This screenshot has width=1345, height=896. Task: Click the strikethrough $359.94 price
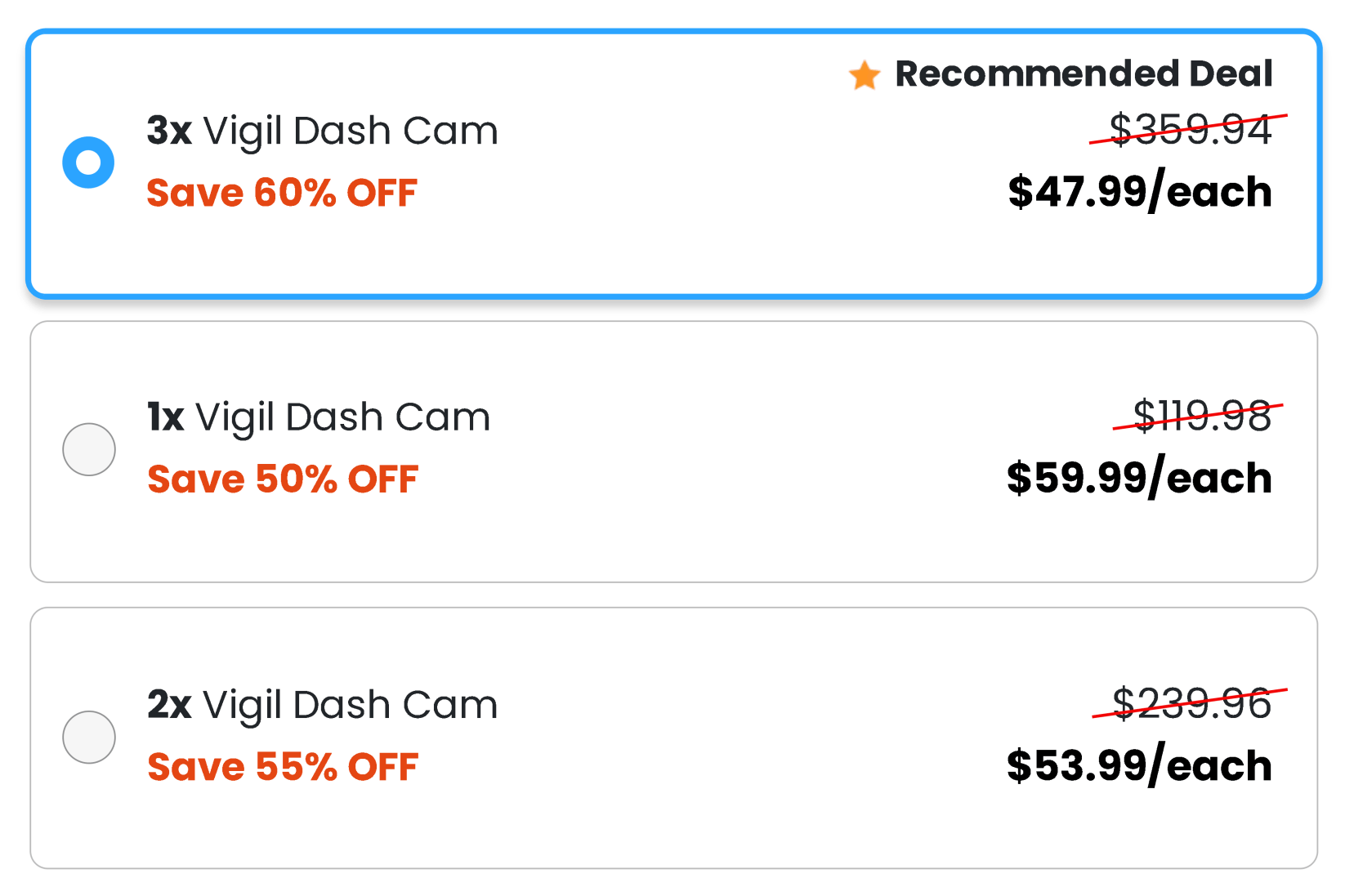(x=1187, y=129)
